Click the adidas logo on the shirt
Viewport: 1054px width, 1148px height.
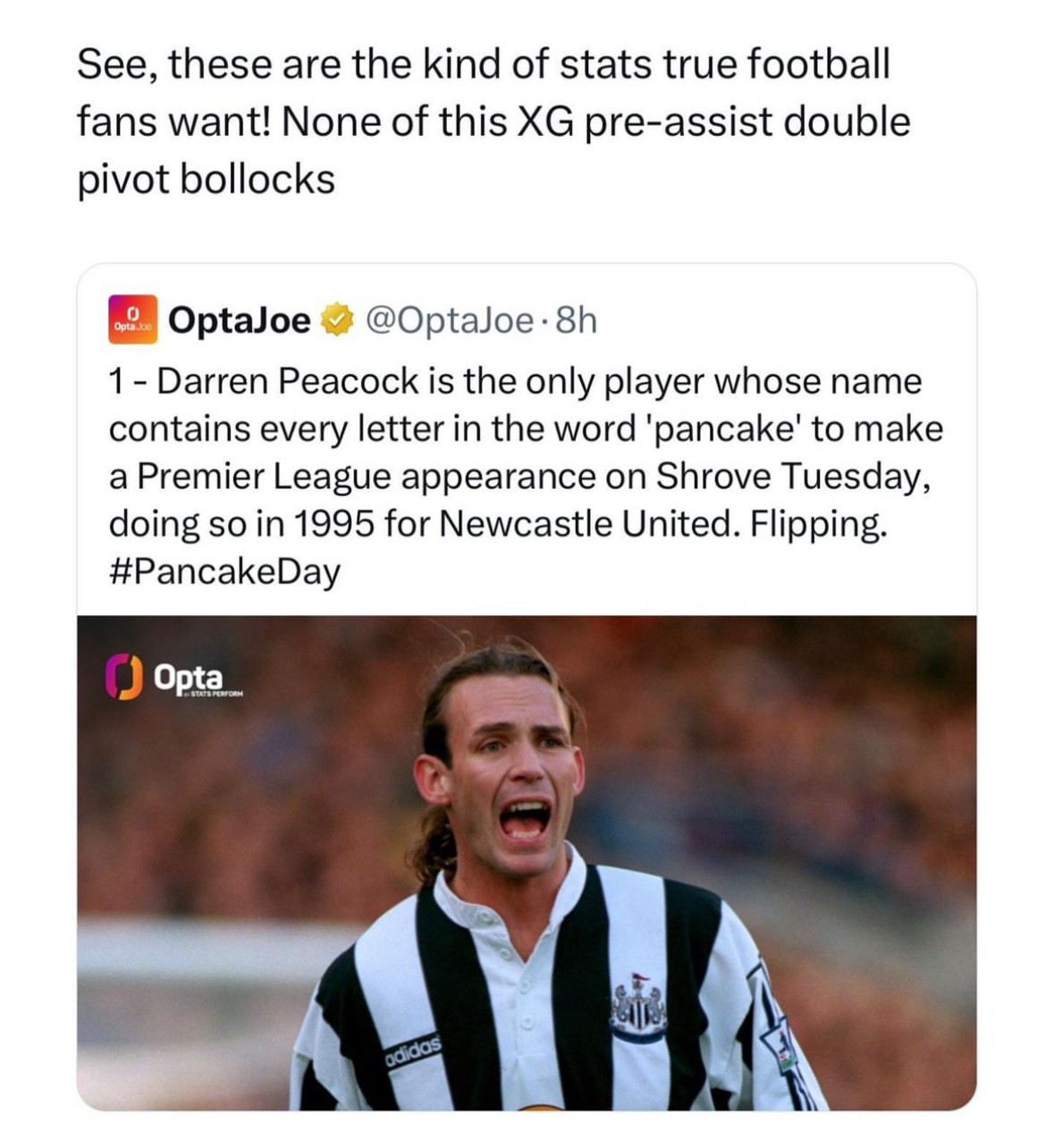(x=414, y=1051)
